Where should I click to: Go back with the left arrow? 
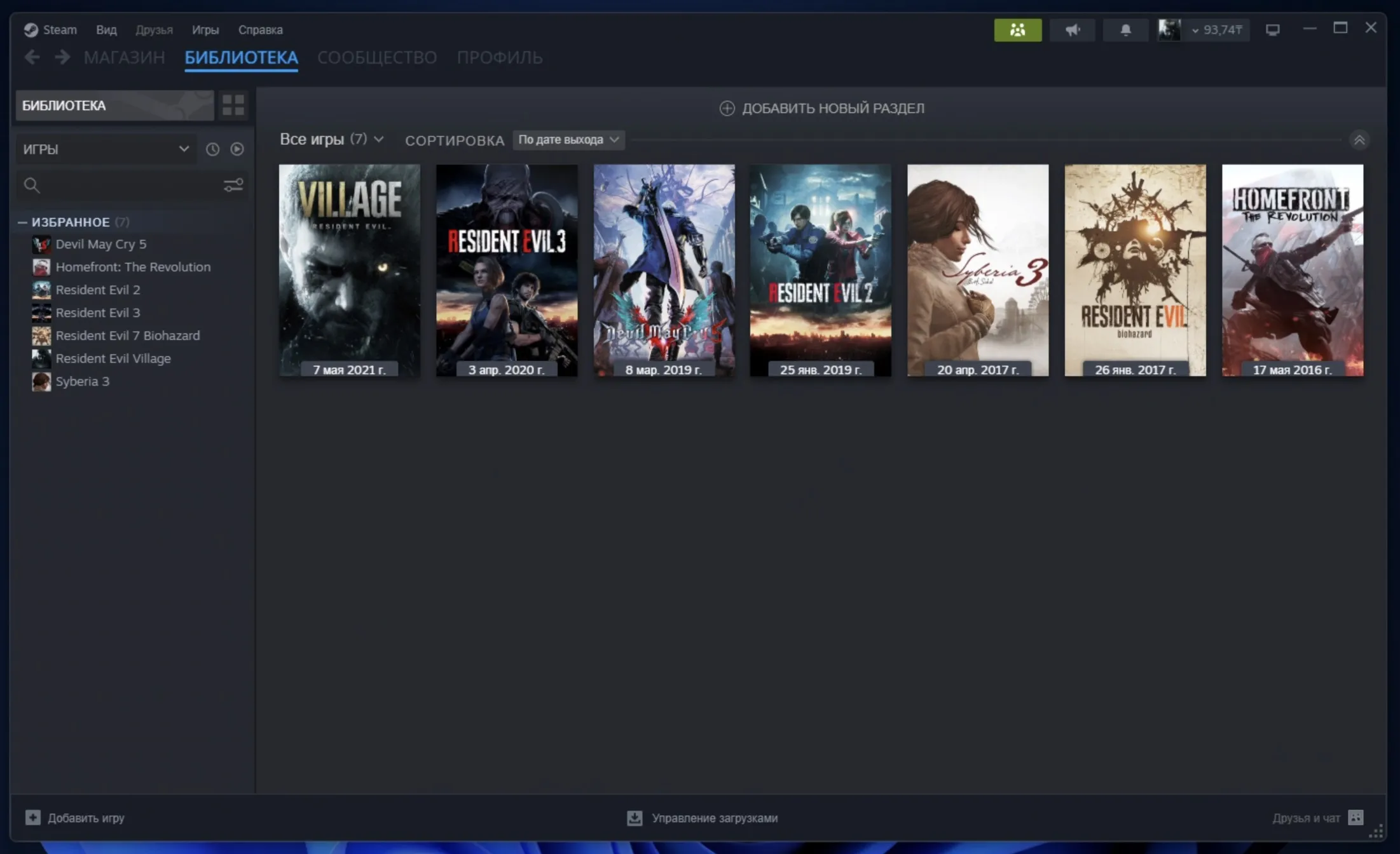click(32, 57)
